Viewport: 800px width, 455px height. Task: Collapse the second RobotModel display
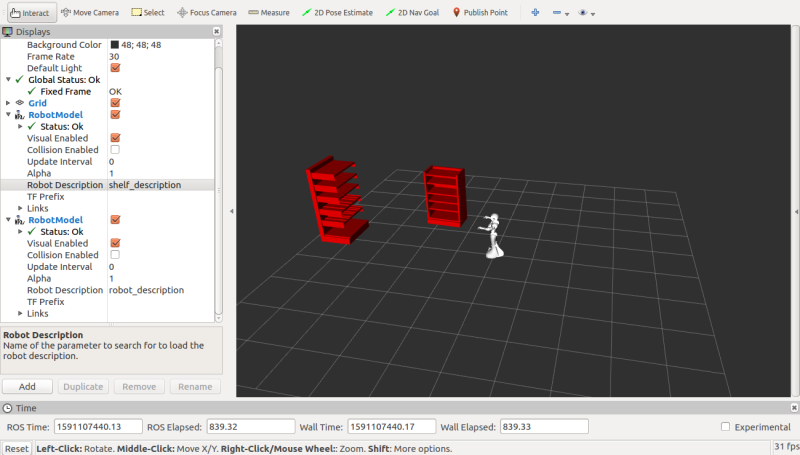point(8,220)
